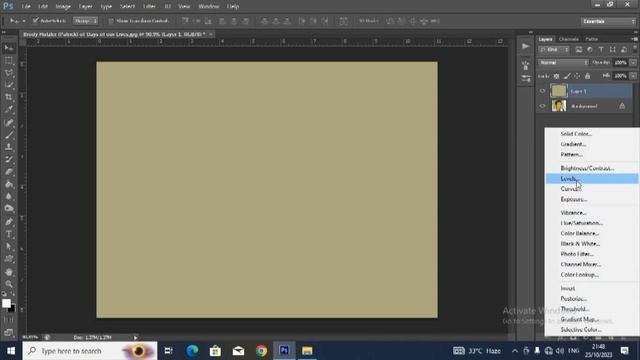Toggle the Auto-Select checkbox
Screen dimensions: 640x360
[x=36, y=20]
